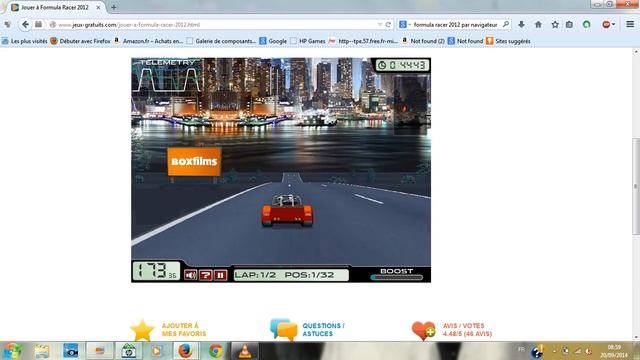Image resolution: width=640 pixels, height=360 pixels.
Task: Click the Telemetry graph panel
Action: click(x=169, y=76)
